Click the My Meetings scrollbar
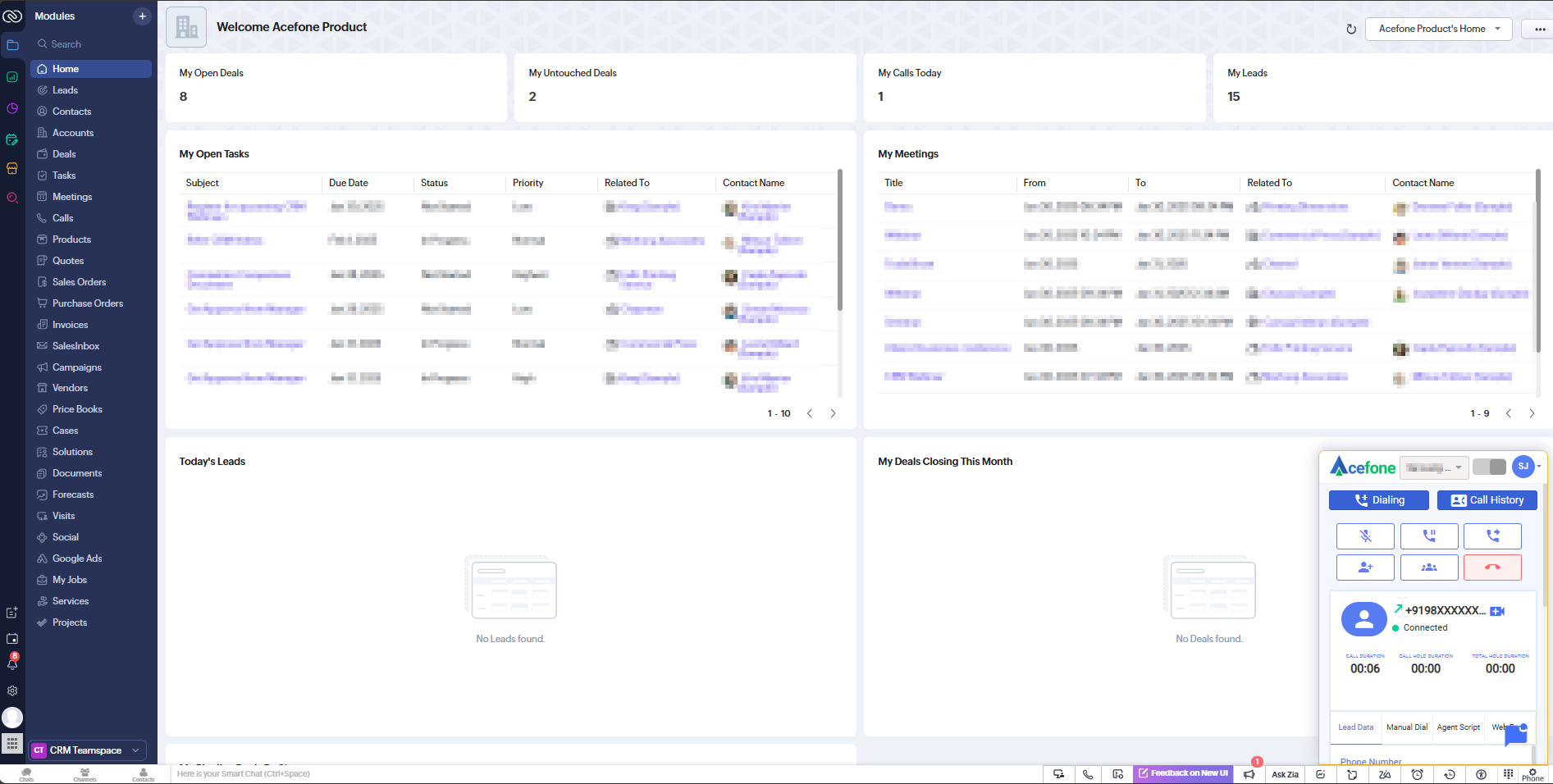The width and height of the screenshot is (1553, 784). [1538, 261]
